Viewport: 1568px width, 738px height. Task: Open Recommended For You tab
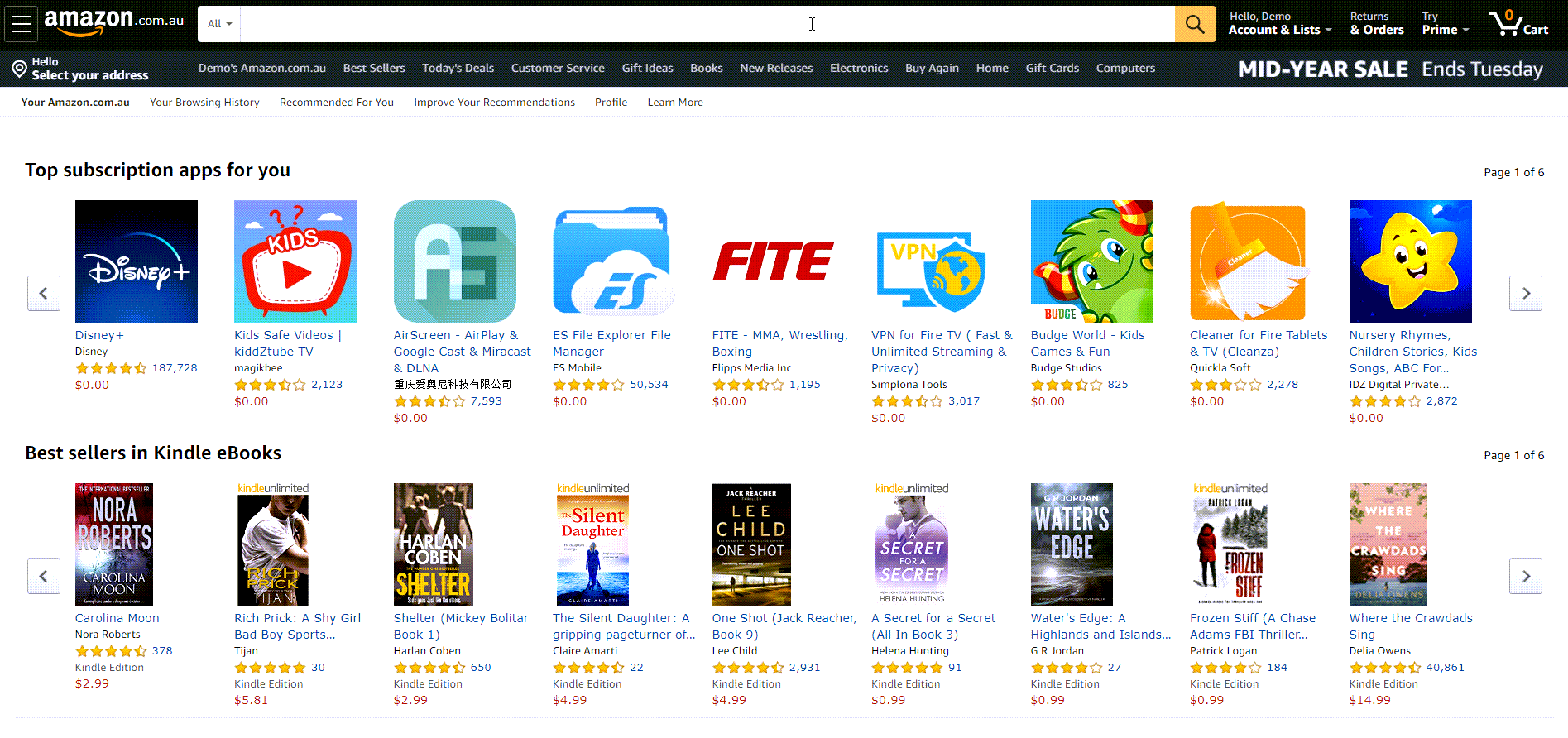tap(337, 103)
